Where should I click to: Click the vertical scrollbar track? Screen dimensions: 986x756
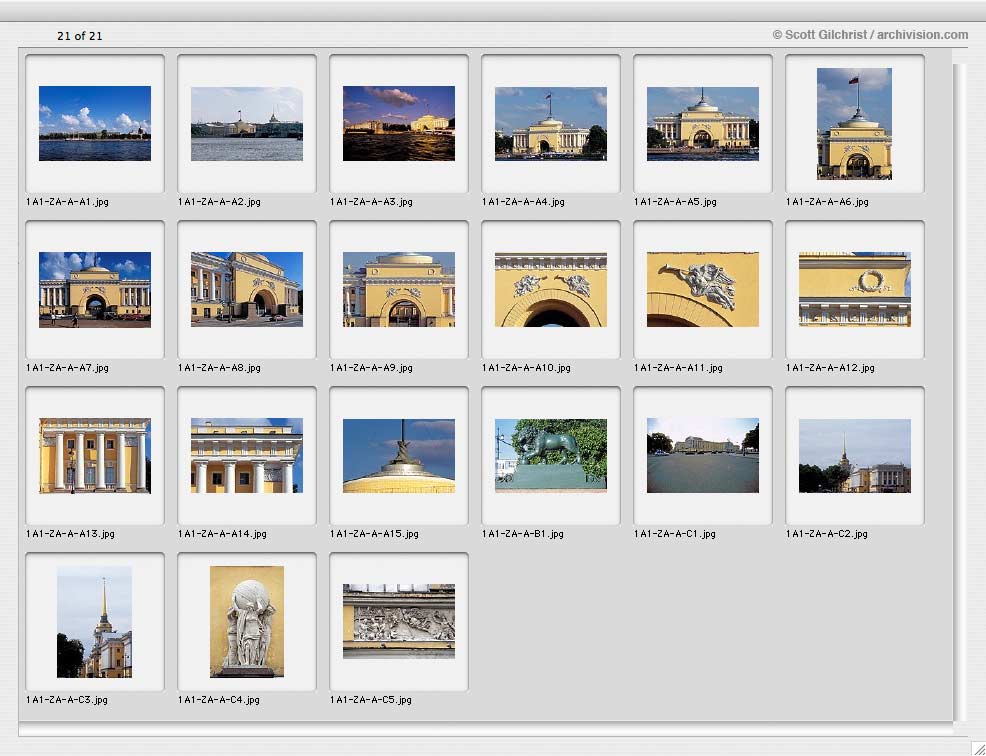[x=960, y=392]
